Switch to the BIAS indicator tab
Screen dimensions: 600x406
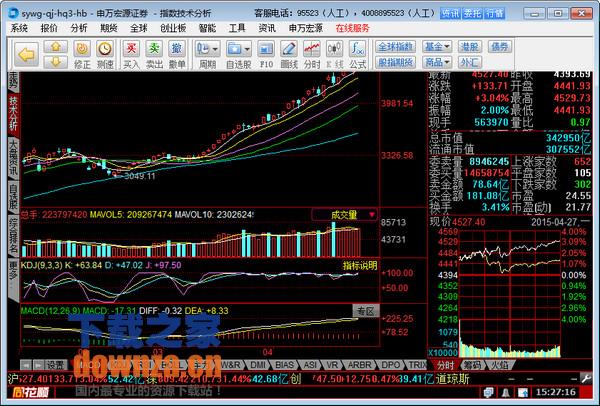283,365
